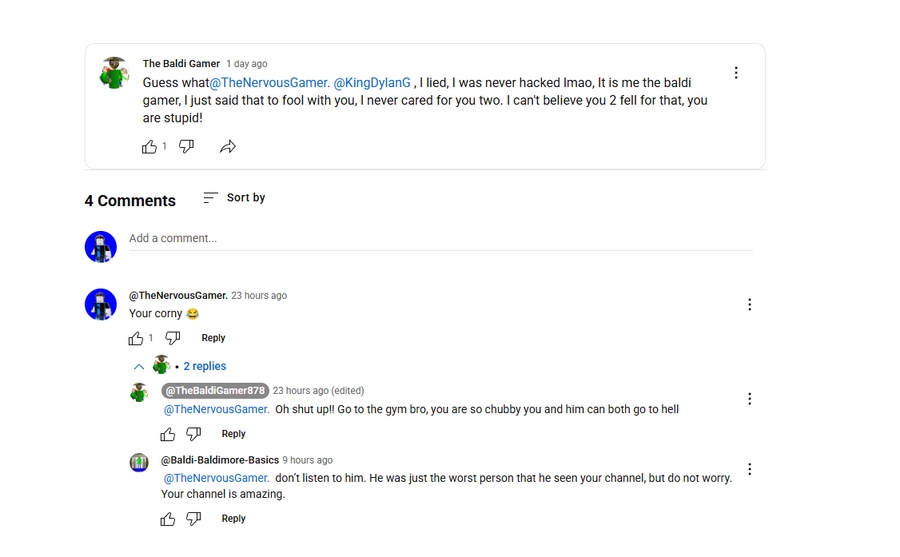This screenshot has height=557, width=900.
Task: Like TheBaldiGamer878's reply
Action: point(168,434)
